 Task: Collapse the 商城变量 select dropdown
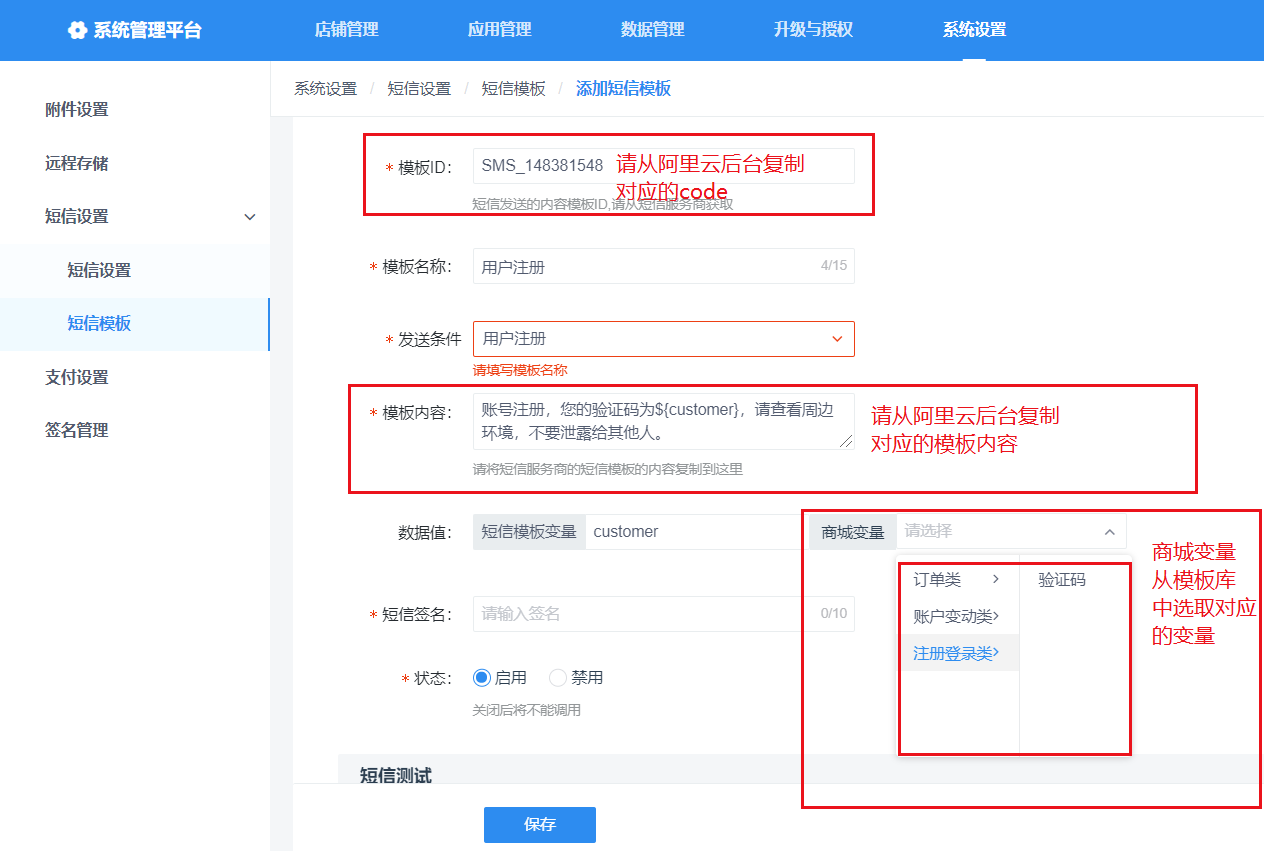[1109, 532]
